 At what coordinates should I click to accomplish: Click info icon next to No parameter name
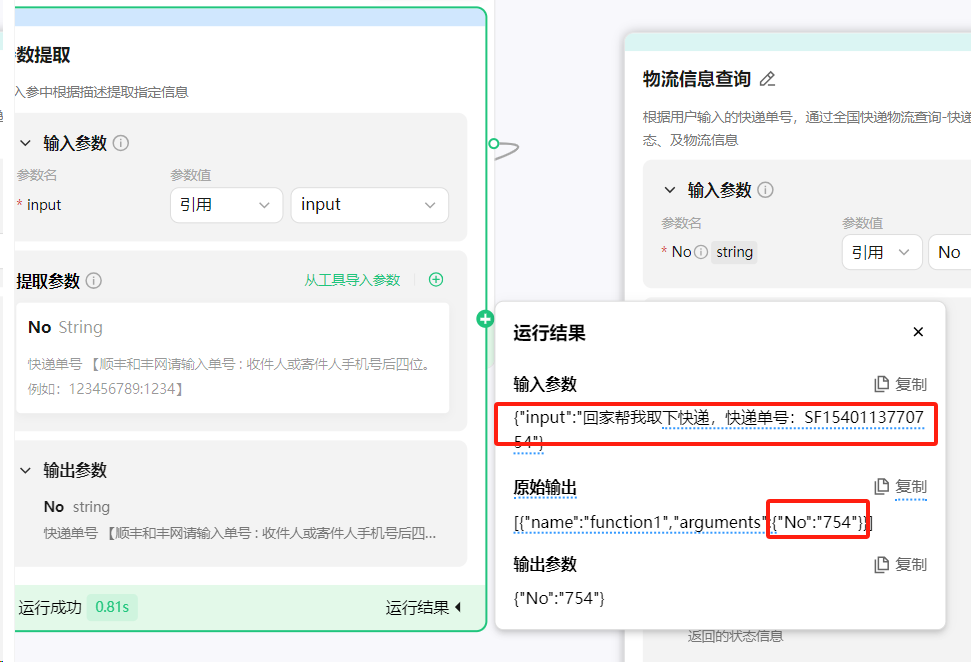click(x=700, y=252)
